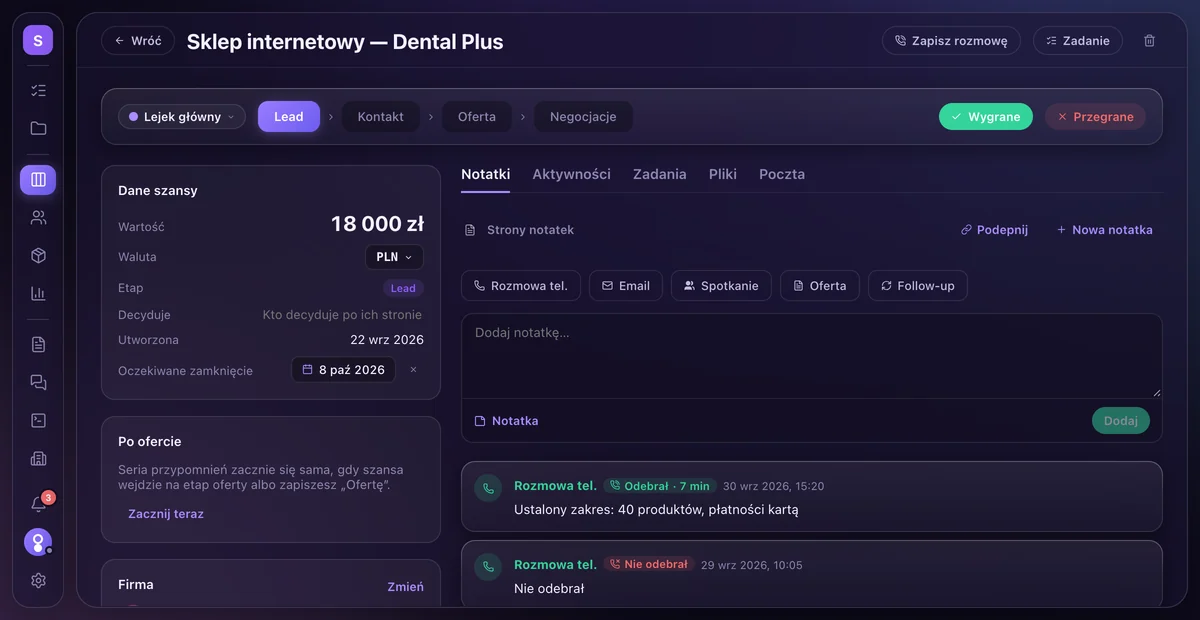Choose the Oferta note template chip
Screen dimensions: 1200x620
point(820,286)
